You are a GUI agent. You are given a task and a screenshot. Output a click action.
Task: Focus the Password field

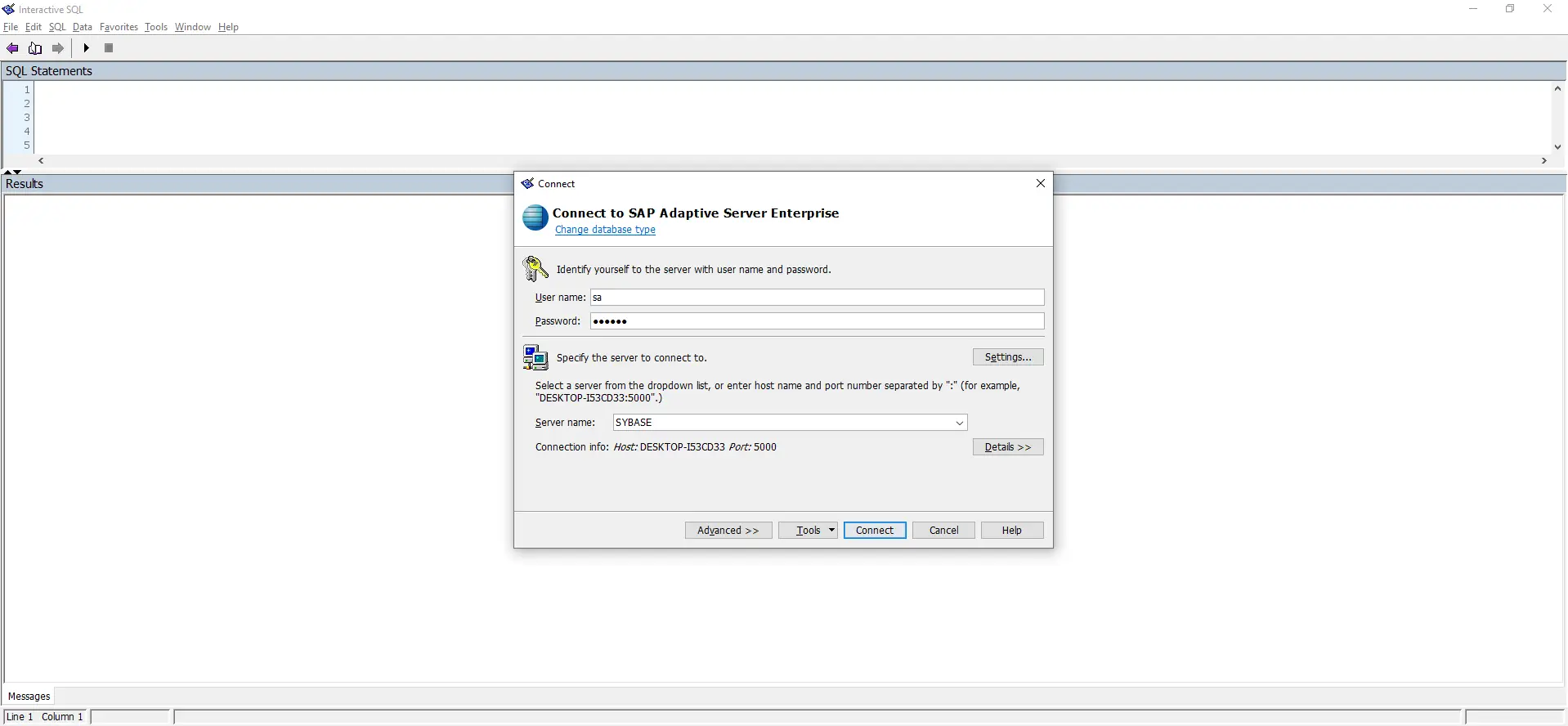tap(817, 321)
